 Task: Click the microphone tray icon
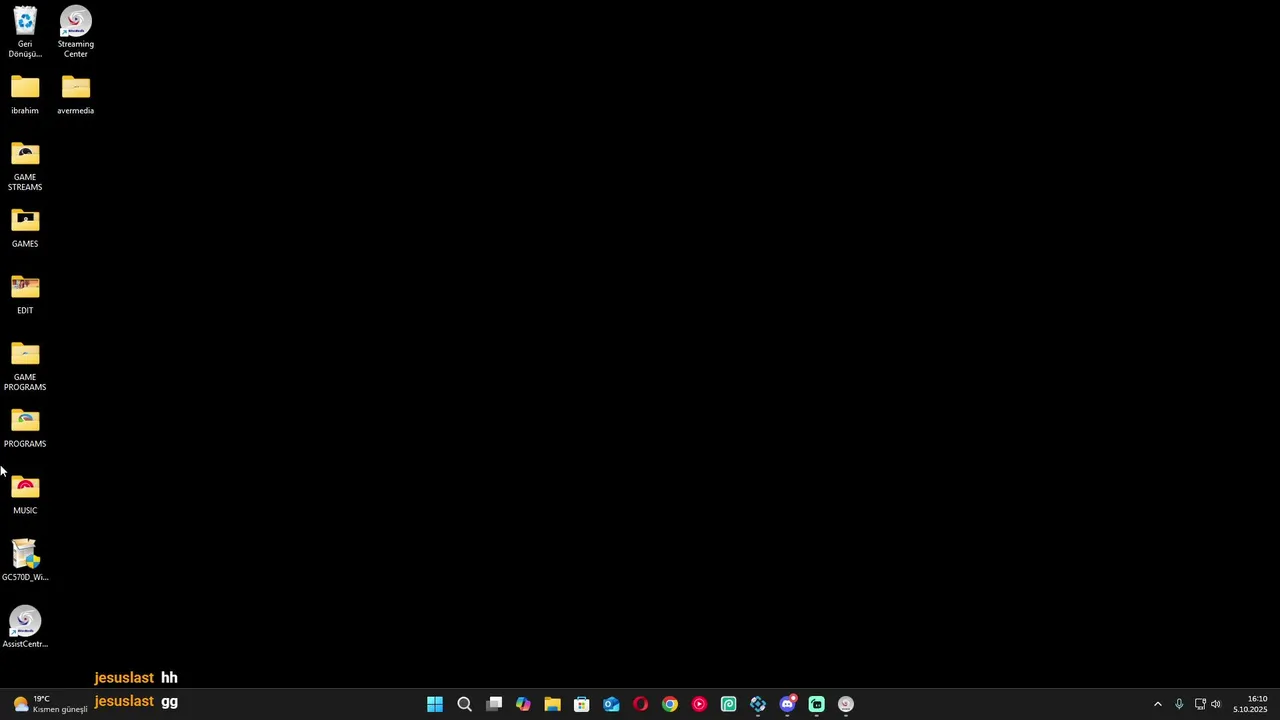pyautogui.click(x=1179, y=704)
